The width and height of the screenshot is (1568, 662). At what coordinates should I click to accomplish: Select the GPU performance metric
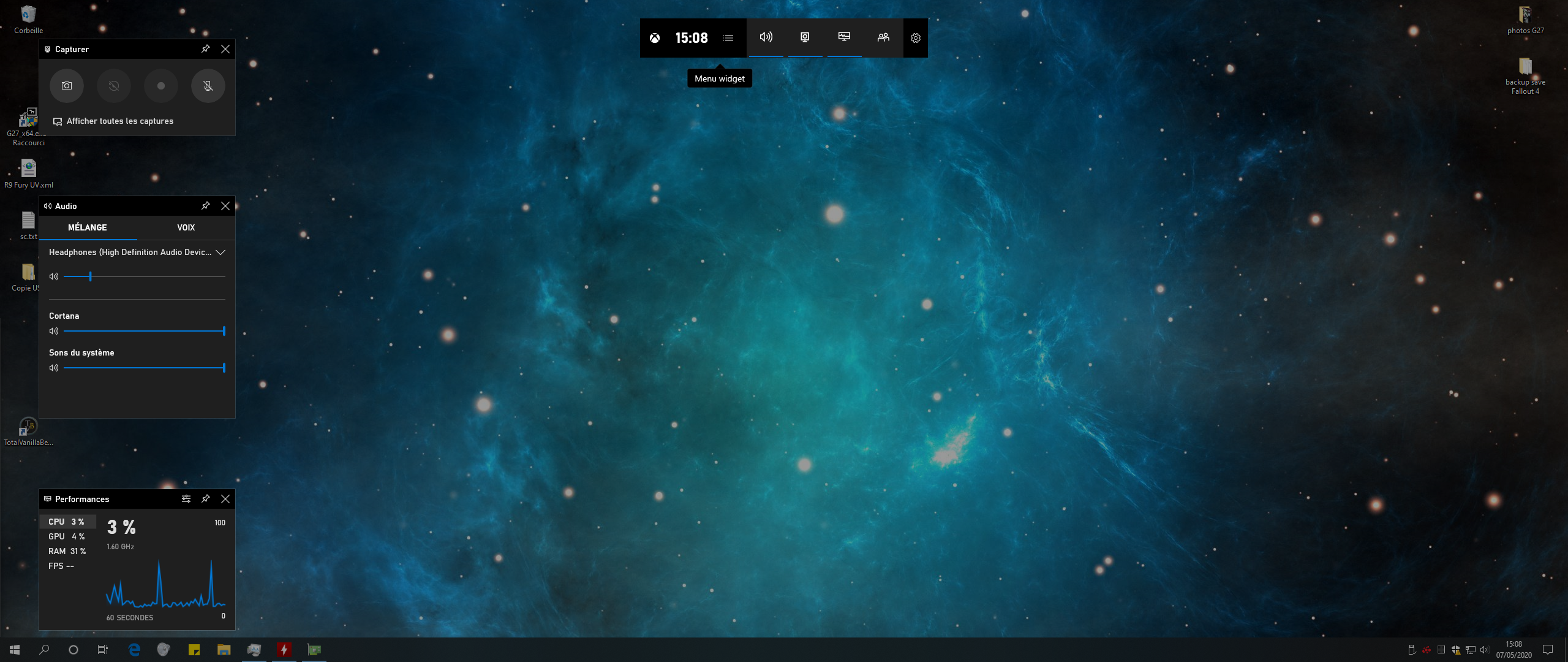click(x=66, y=536)
